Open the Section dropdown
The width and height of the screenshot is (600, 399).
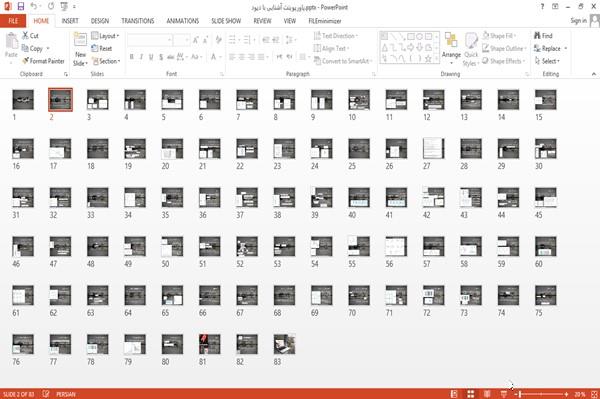point(106,61)
